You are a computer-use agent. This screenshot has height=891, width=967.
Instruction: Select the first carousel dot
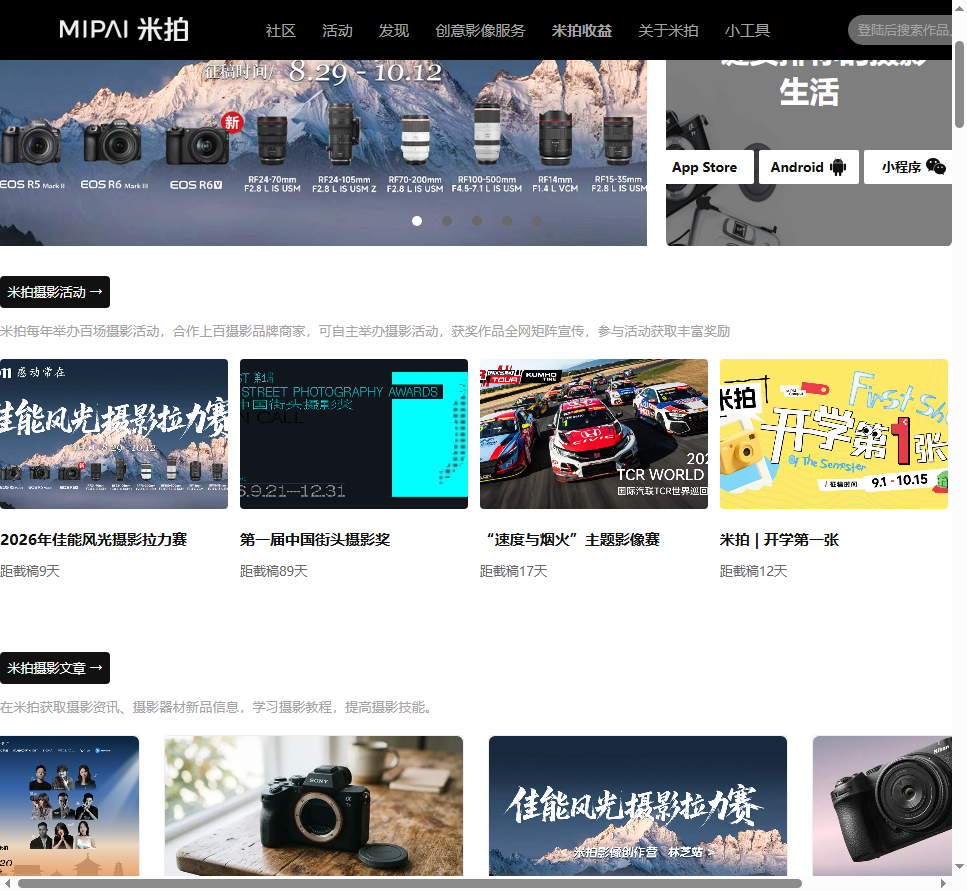(x=417, y=221)
